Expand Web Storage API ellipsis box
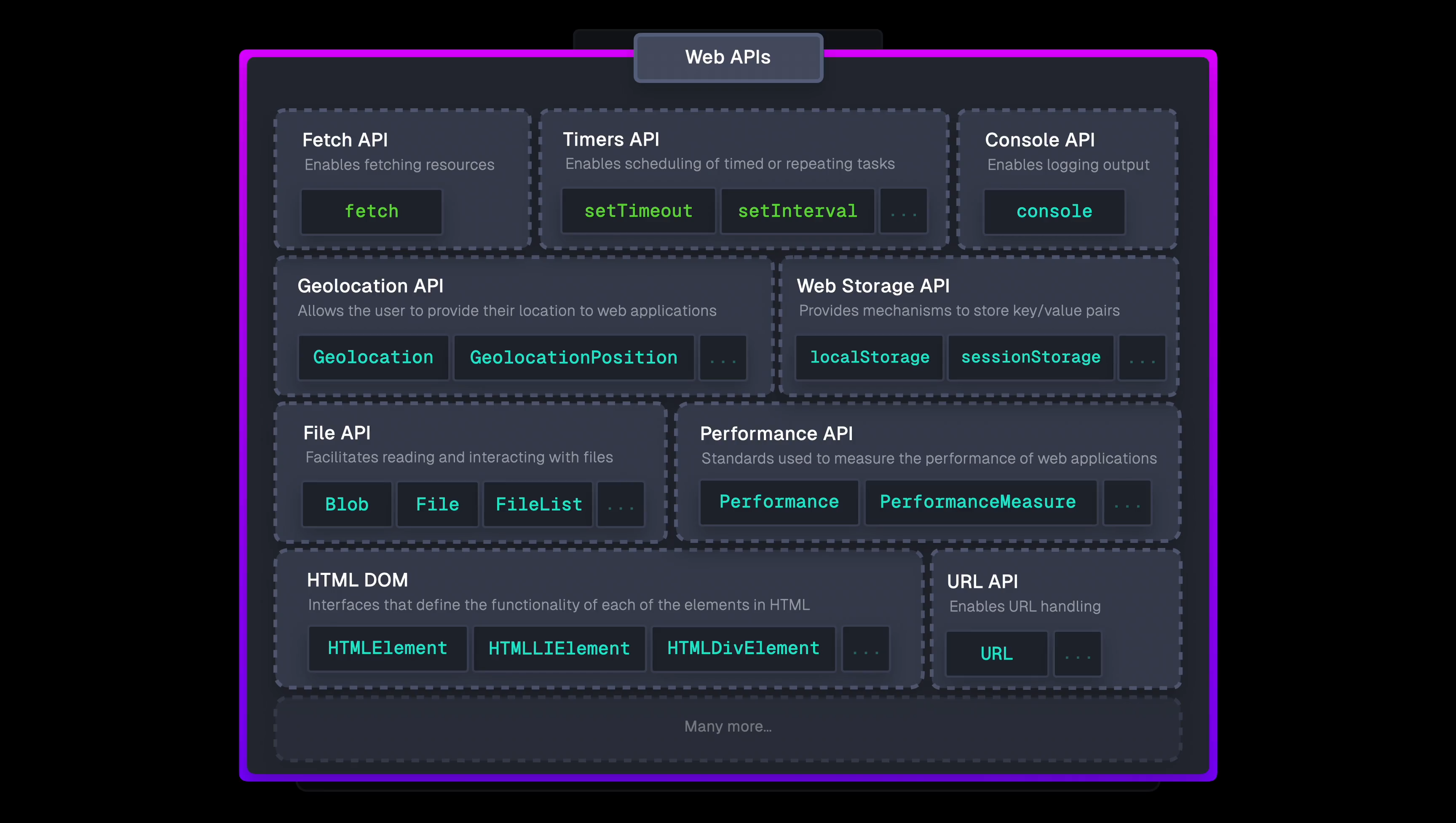Image resolution: width=1456 pixels, height=823 pixels. coord(1142,357)
